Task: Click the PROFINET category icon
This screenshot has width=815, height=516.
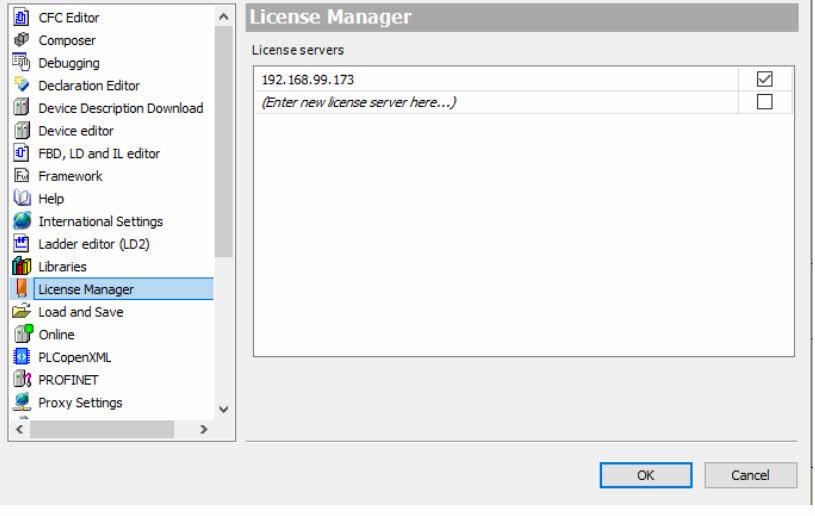Action: coord(21,380)
